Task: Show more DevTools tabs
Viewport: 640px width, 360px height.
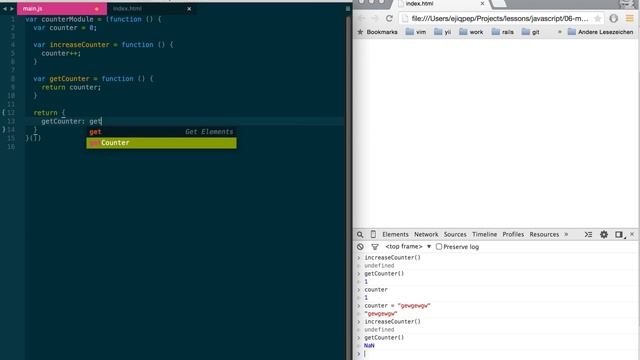Action: click(x=566, y=234)
